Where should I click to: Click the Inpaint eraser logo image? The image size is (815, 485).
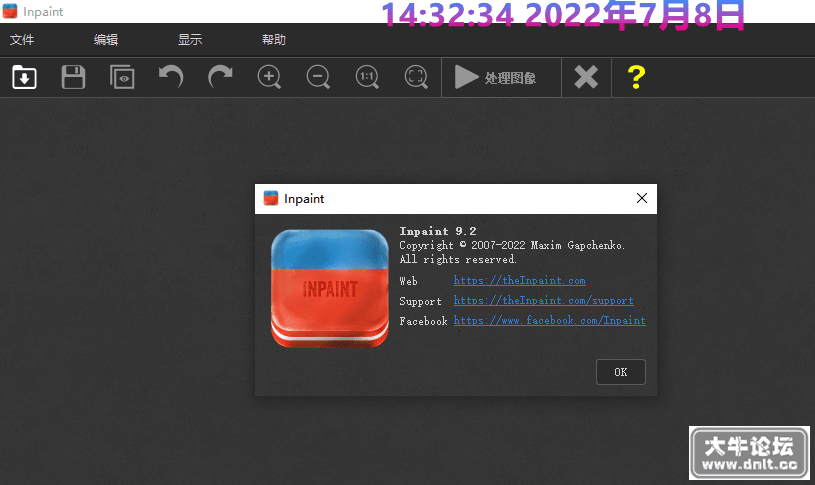[x=330, y=289]
